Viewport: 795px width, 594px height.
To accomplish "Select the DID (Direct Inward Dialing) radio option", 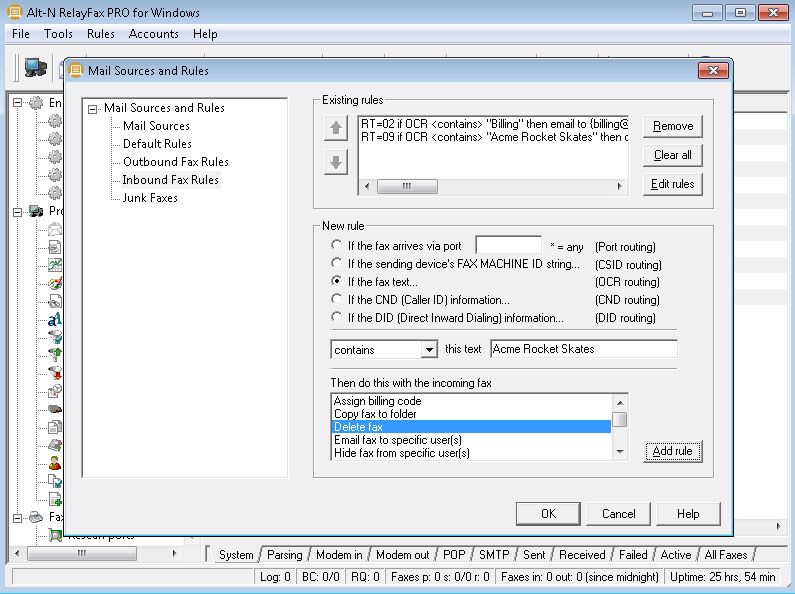I will [x=337, y=318].
